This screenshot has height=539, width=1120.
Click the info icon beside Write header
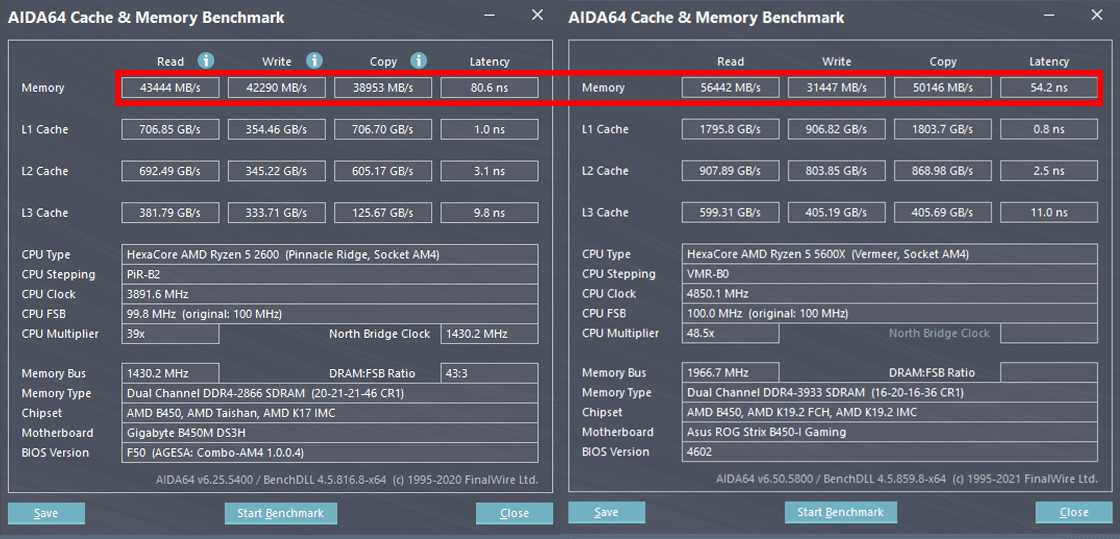(x=314, y=61)
